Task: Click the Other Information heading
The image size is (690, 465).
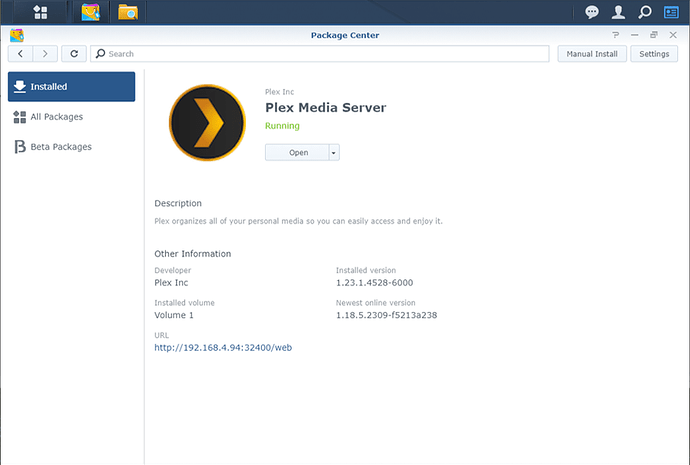Action: [x=192, y=254]
